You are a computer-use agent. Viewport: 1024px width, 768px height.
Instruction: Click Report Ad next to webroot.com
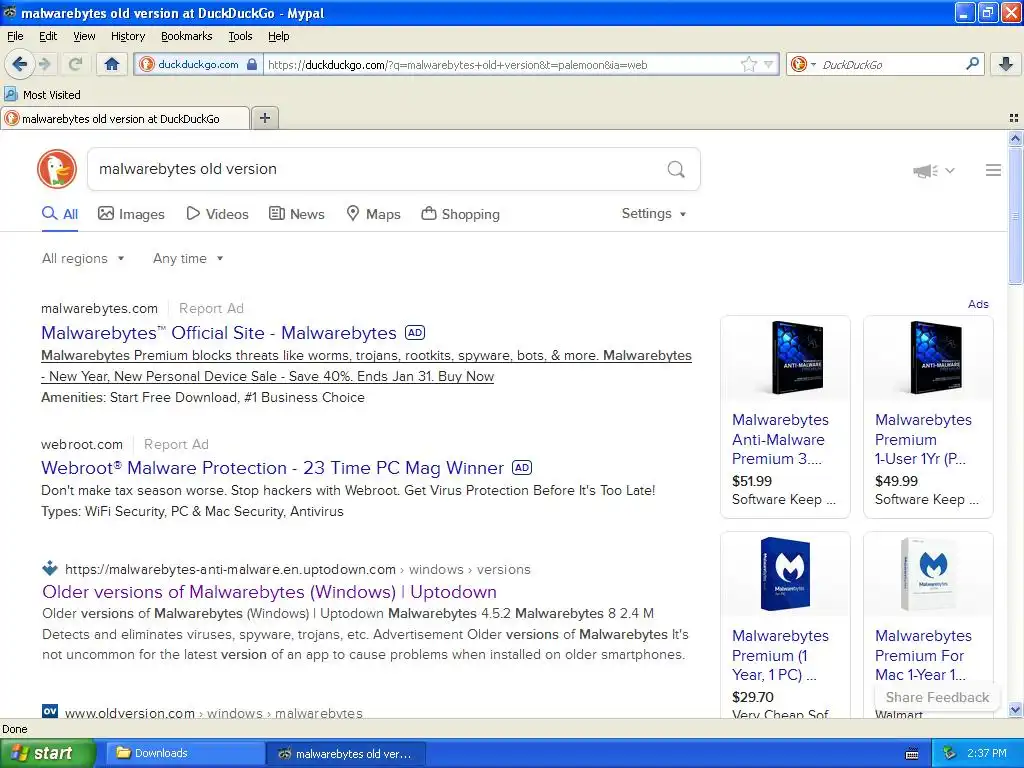(176, 444)
